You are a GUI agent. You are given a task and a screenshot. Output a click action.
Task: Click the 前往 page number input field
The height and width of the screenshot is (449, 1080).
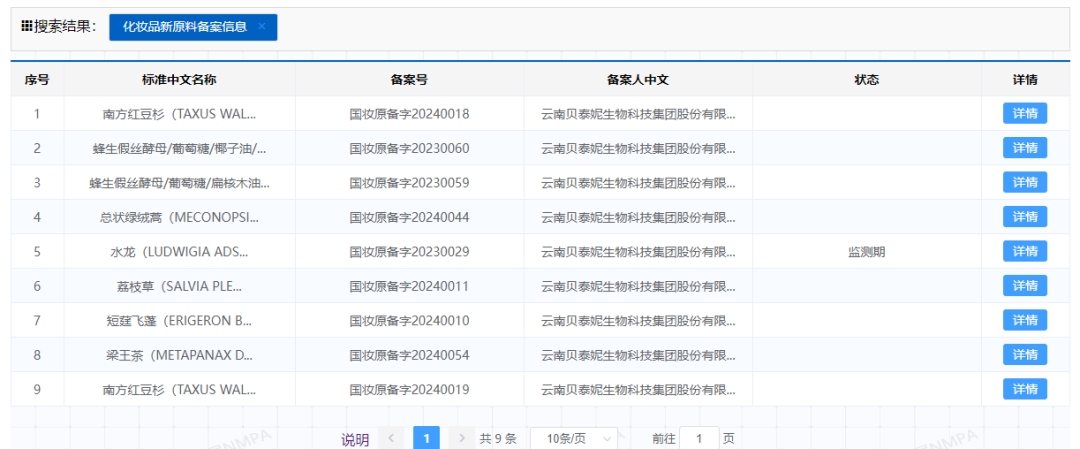click(x=699, y=438)
